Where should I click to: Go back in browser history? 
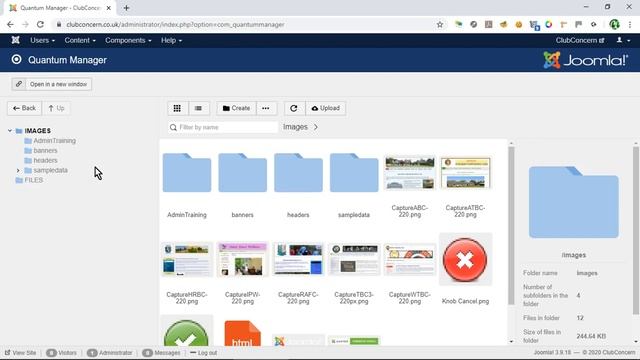point(10,24)
